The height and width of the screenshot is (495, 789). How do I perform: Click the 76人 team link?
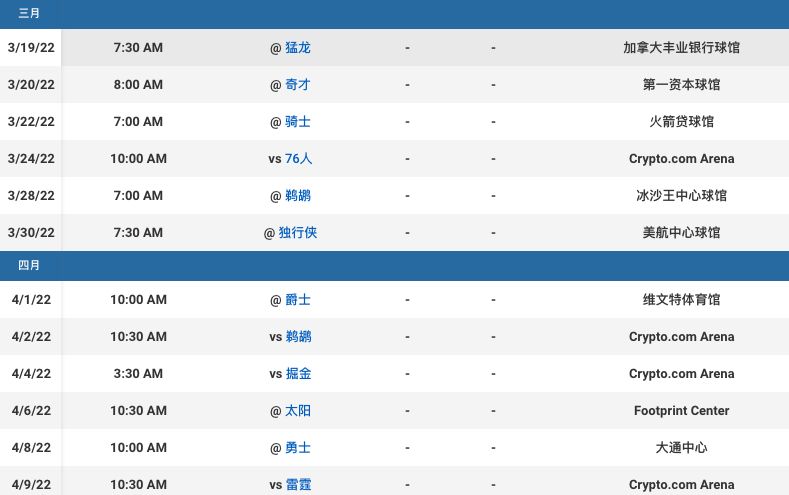299,158
